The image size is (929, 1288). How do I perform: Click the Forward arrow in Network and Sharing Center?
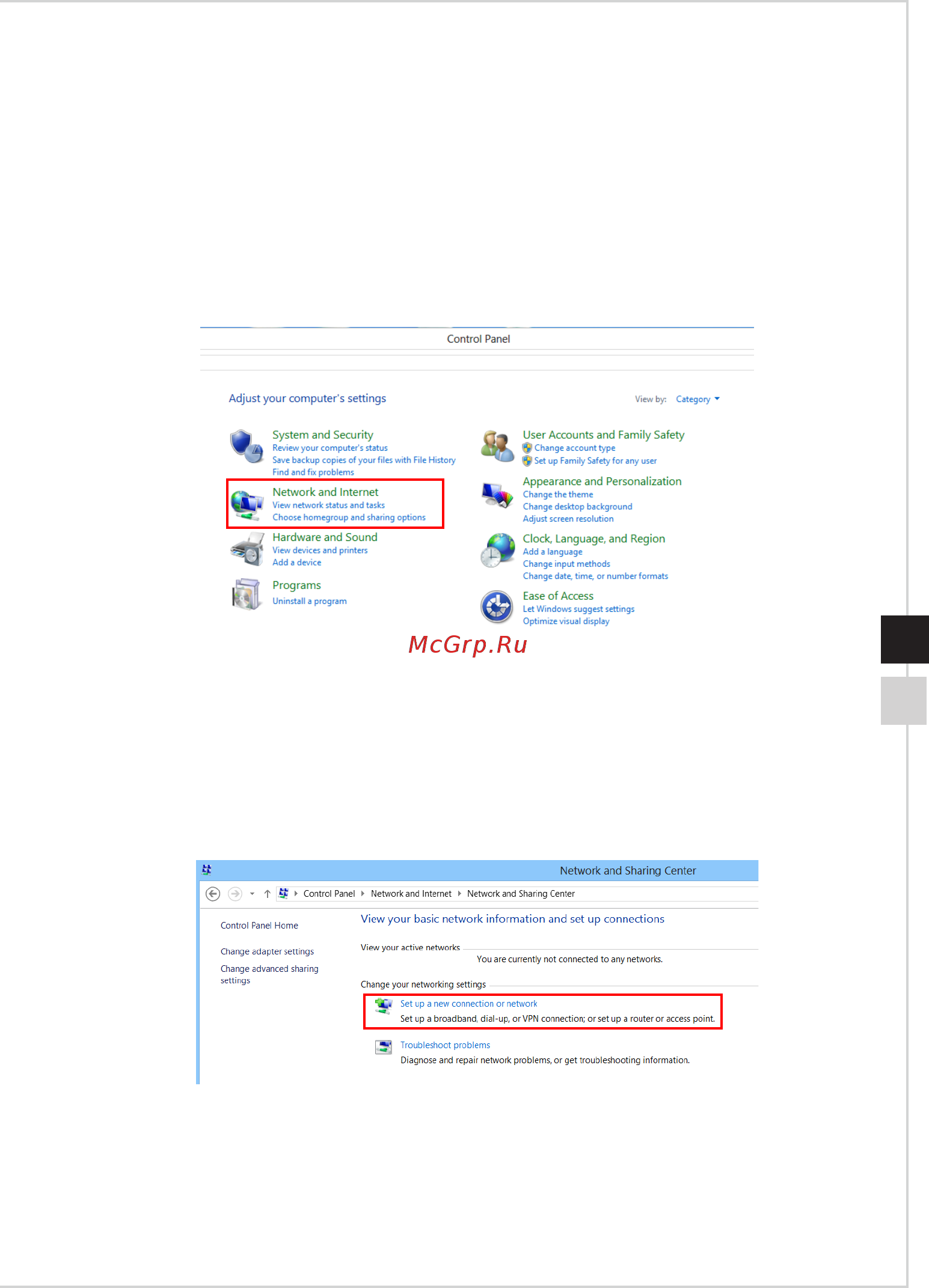tap(235, 894)
